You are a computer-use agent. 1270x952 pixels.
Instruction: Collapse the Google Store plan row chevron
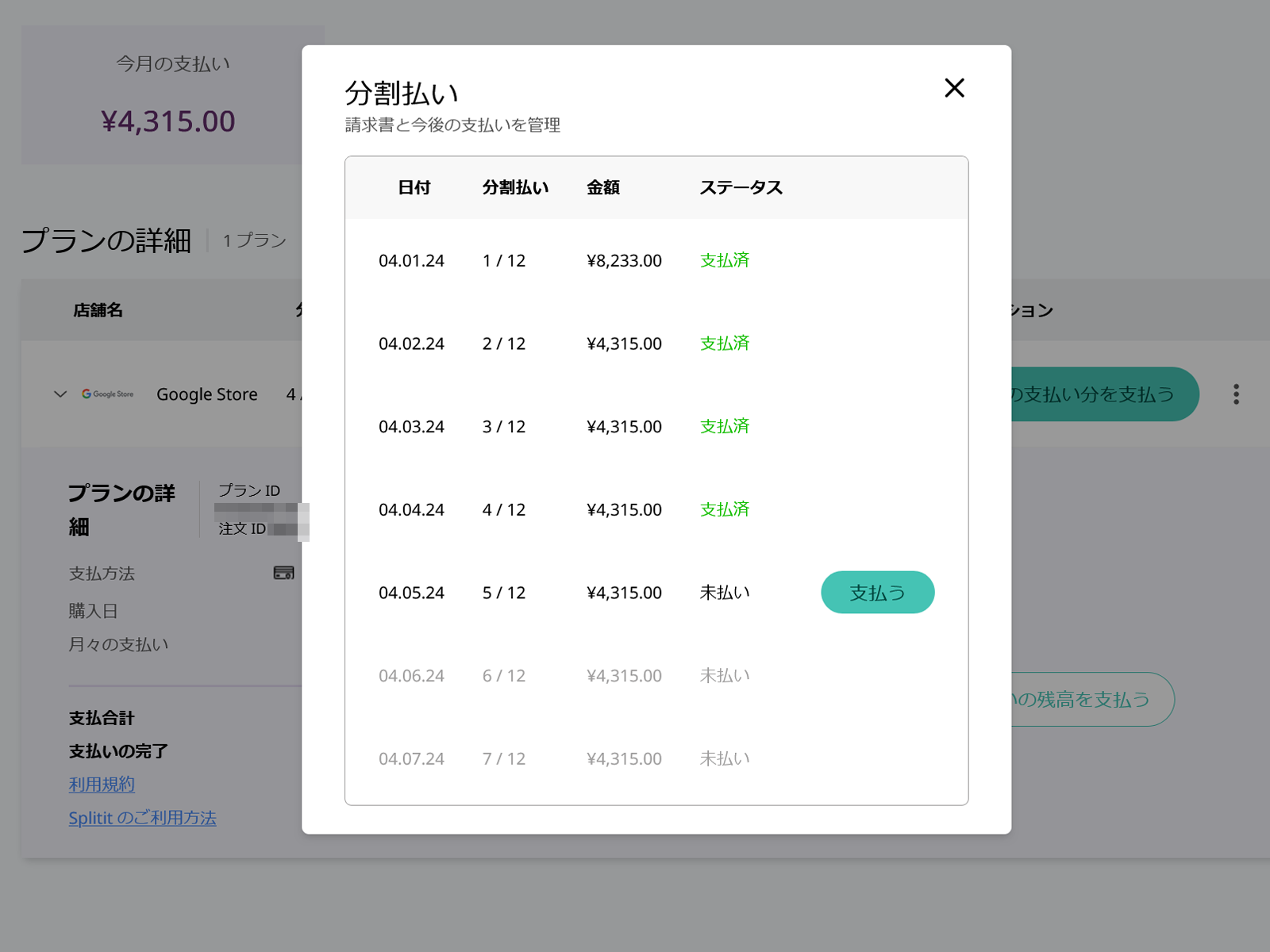tap(60, 394)
